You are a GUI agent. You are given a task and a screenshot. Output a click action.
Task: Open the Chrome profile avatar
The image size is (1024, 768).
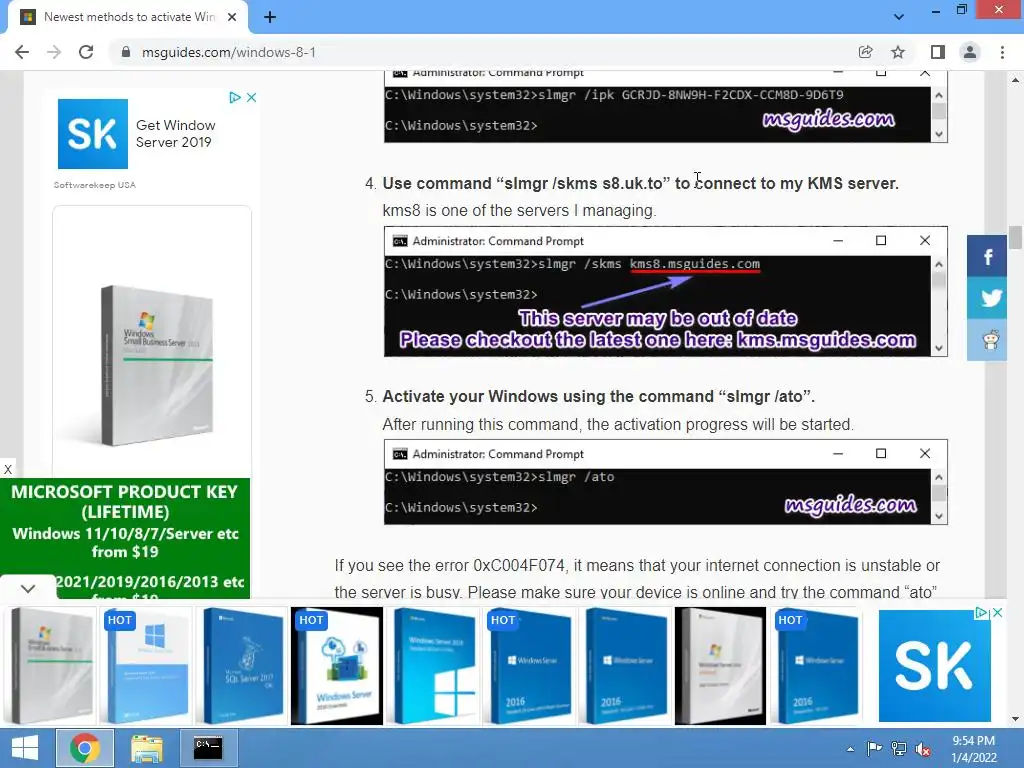[x=970, y=52]
